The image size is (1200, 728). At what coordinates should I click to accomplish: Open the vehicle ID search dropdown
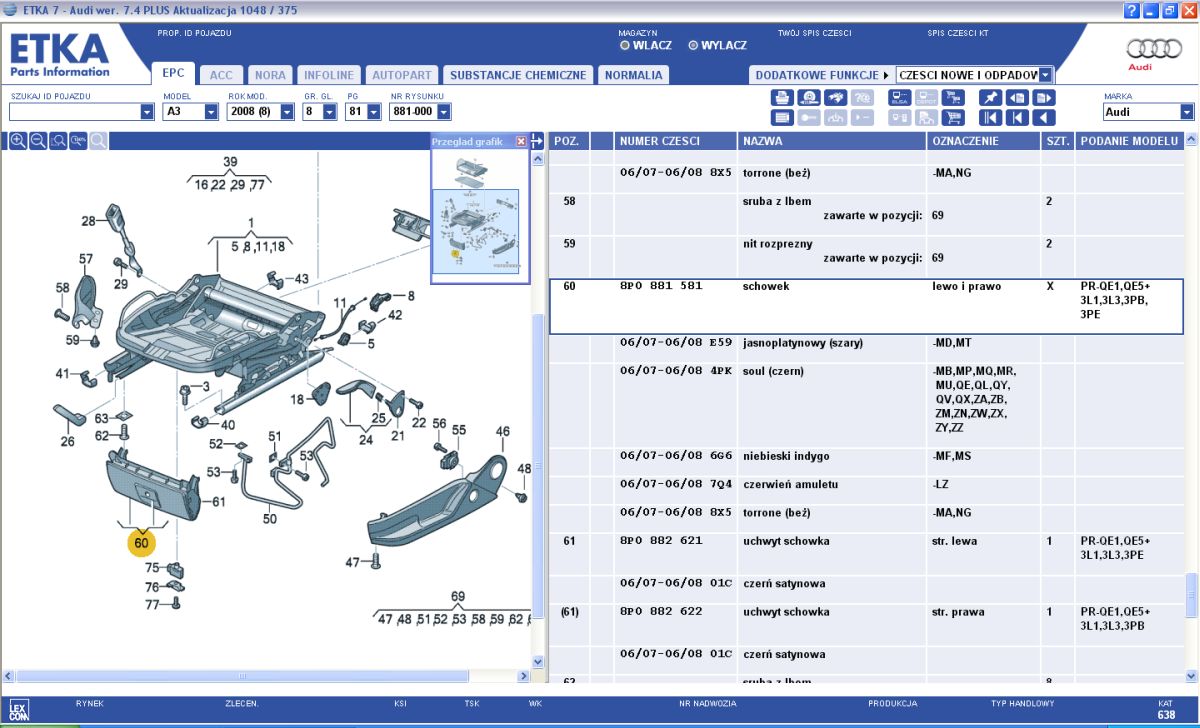click(147, 112)
